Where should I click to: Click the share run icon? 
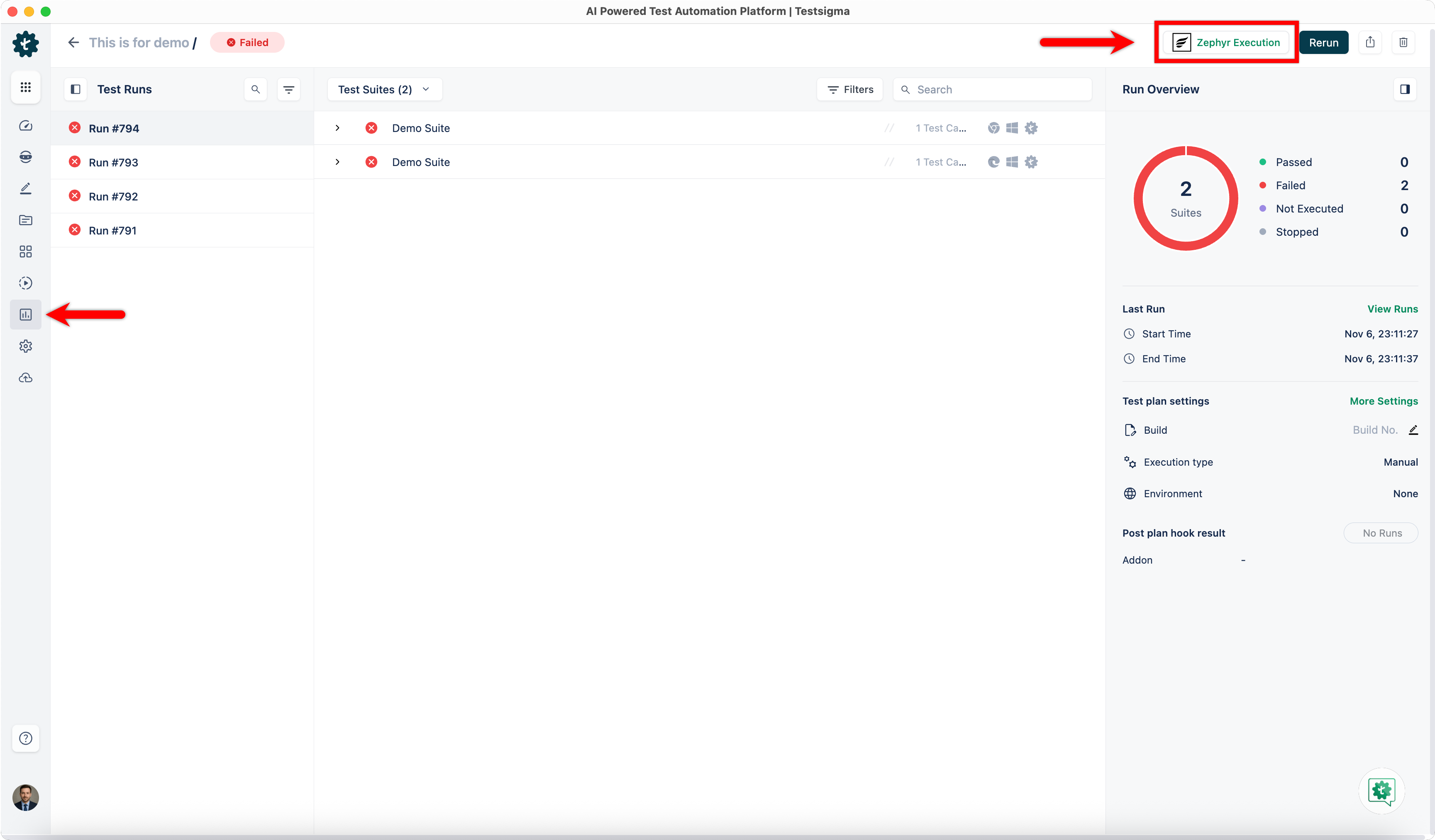pos(1370,42)
